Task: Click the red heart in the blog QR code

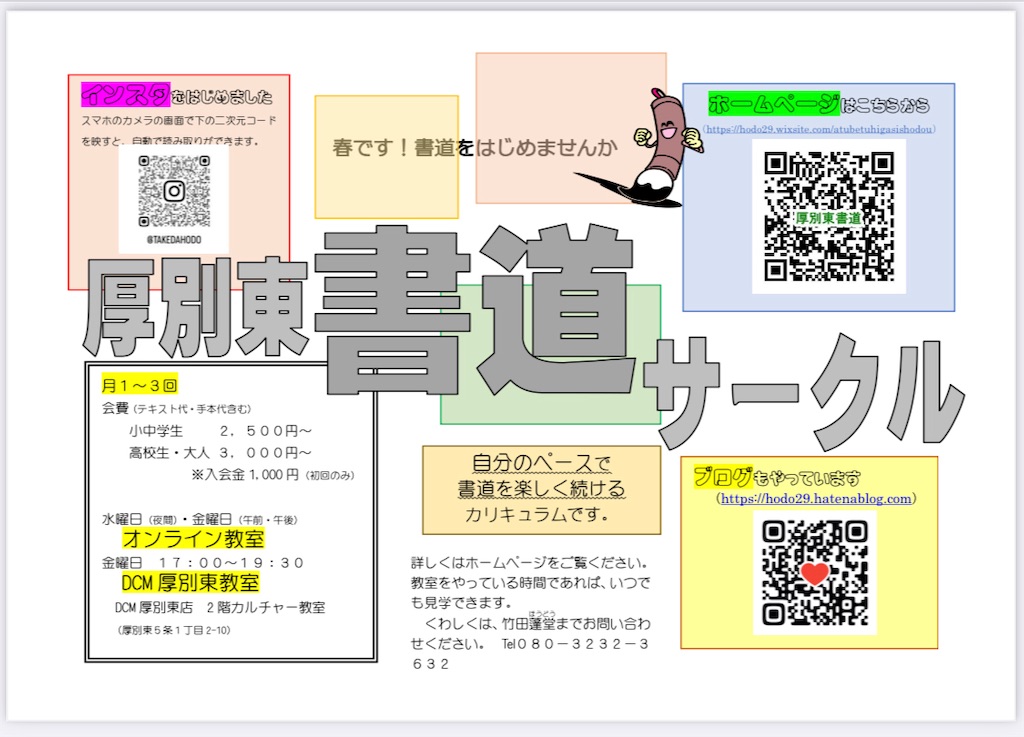Action: pyautogui.click(x=814, y=574)
